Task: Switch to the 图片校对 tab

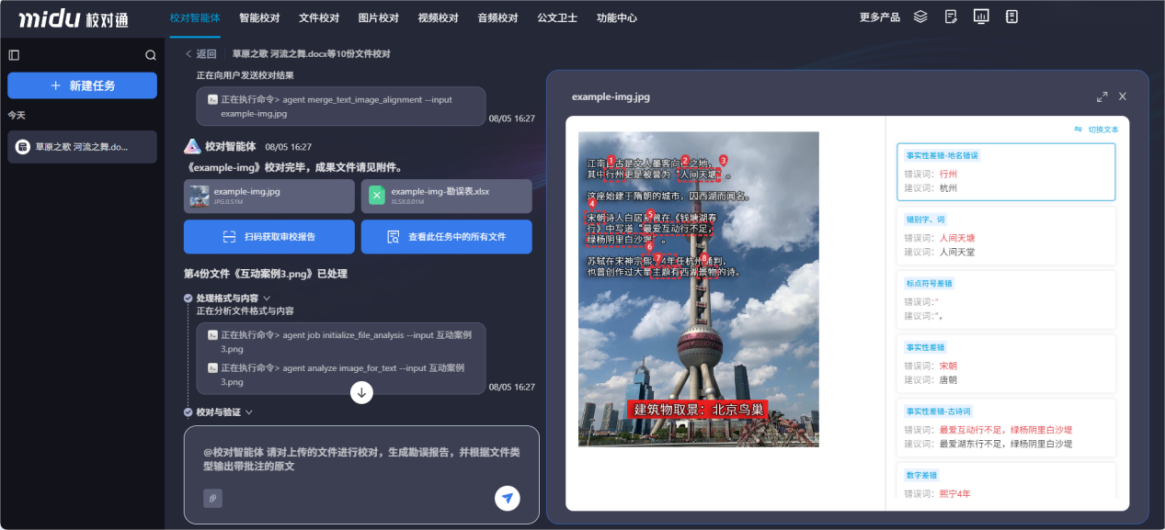Action: coord(378,18)
